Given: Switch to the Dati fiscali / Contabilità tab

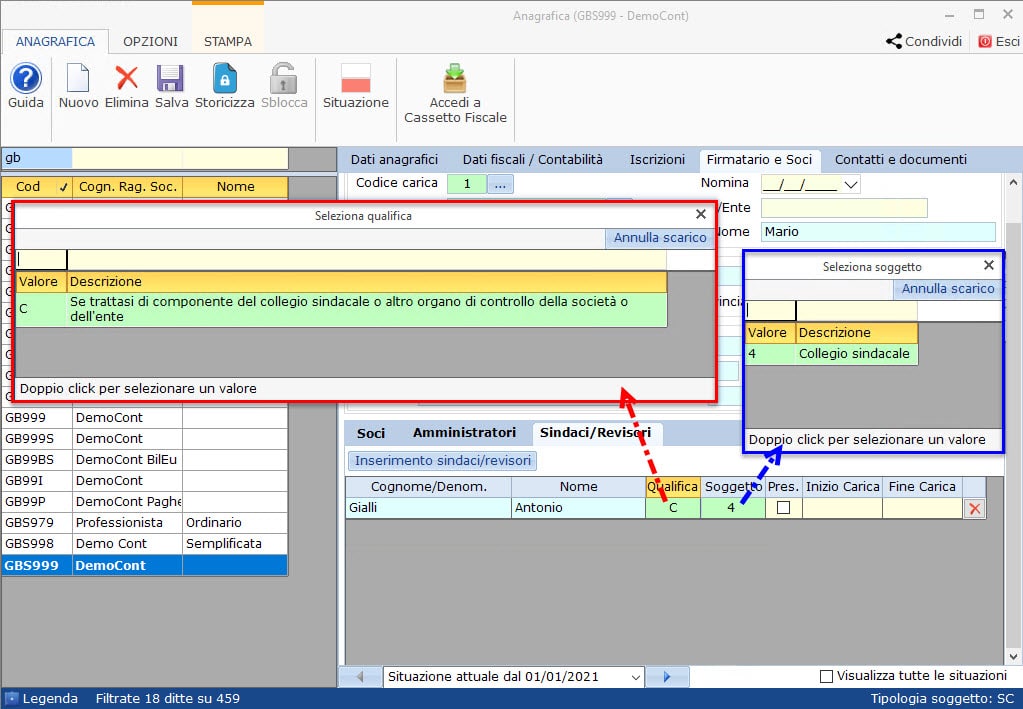Looking at the screenshot, I should pyautogui.click(x=532, y=160).
